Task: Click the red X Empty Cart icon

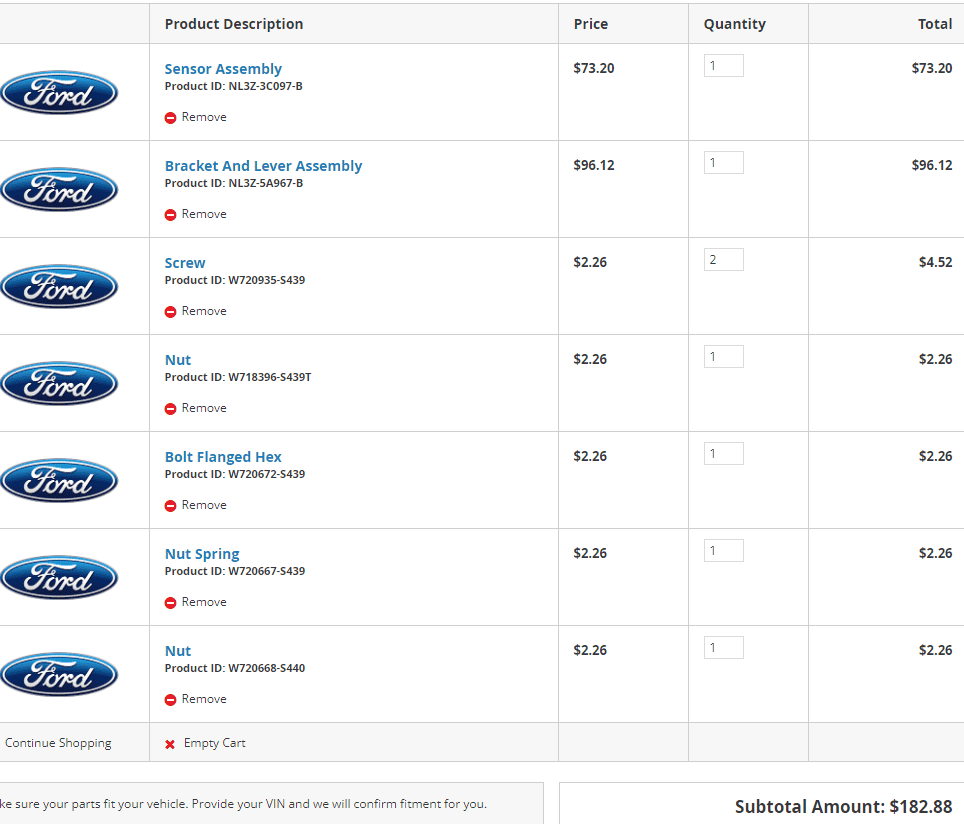Action: coord(170,744)
